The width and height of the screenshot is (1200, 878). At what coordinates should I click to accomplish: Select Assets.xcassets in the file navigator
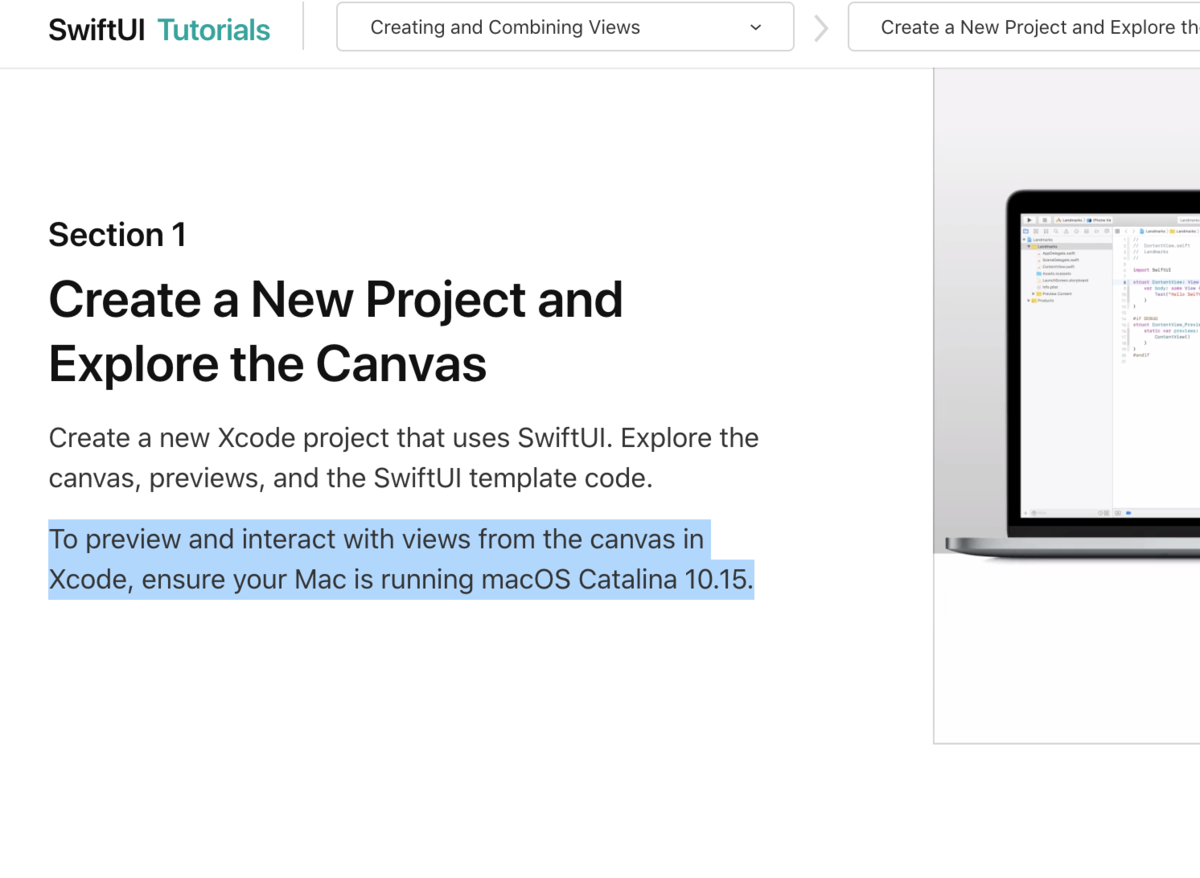click(1056, 273)
